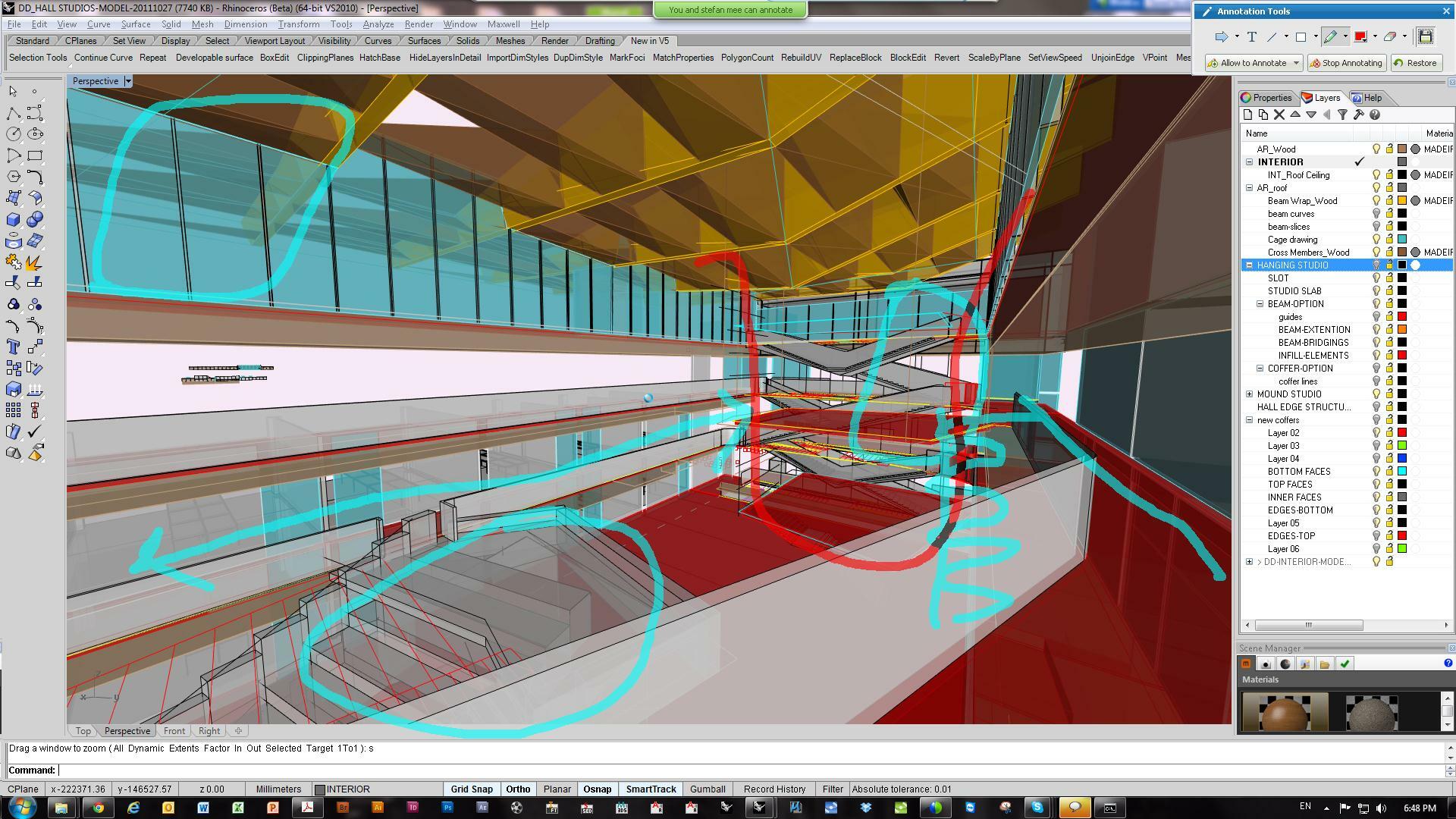The height and width of the screenshot is (819, 1456).
Task: Pick the annotation arrow tool
Action: click(x=1221, y=36)
